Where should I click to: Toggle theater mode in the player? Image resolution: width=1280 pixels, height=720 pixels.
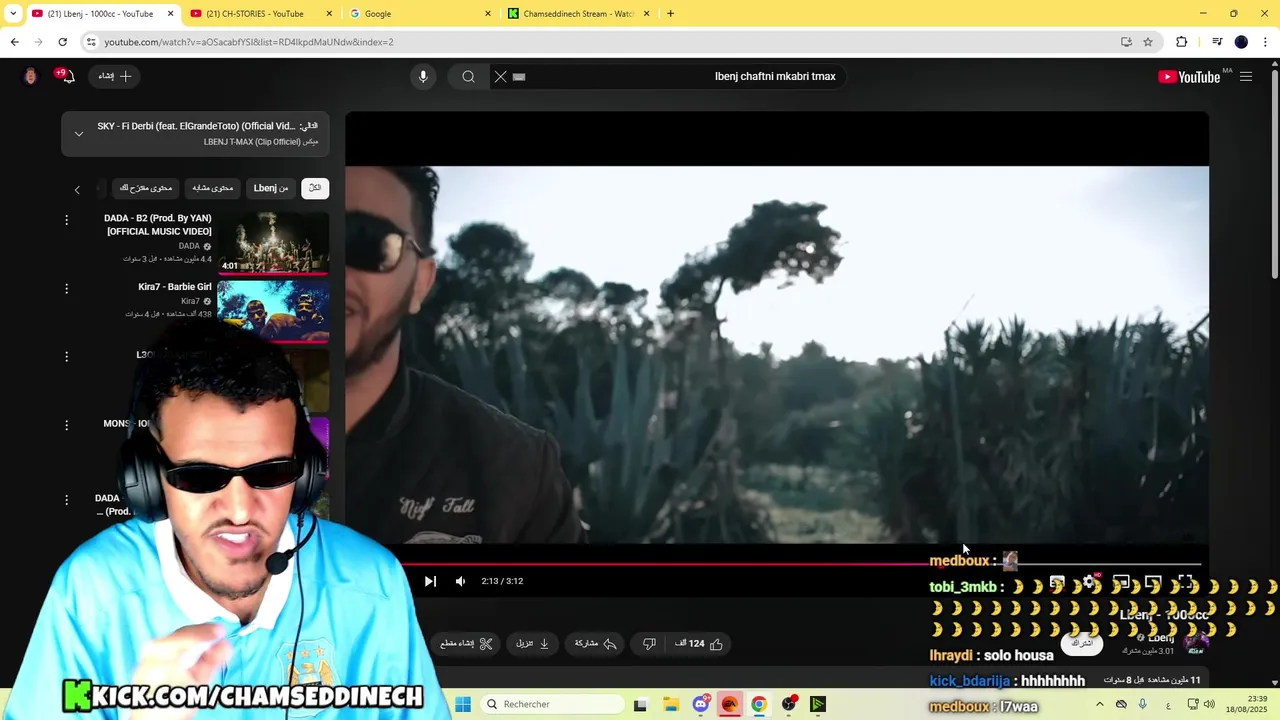pyautogui.click(x=1153, y=582)
